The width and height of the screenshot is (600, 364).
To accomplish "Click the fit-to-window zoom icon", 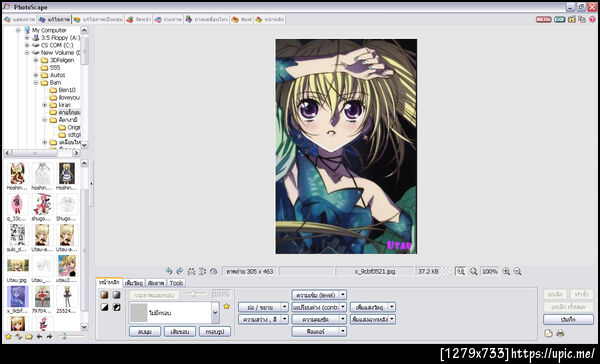I will pyautogui.click(x=460, y=271).
